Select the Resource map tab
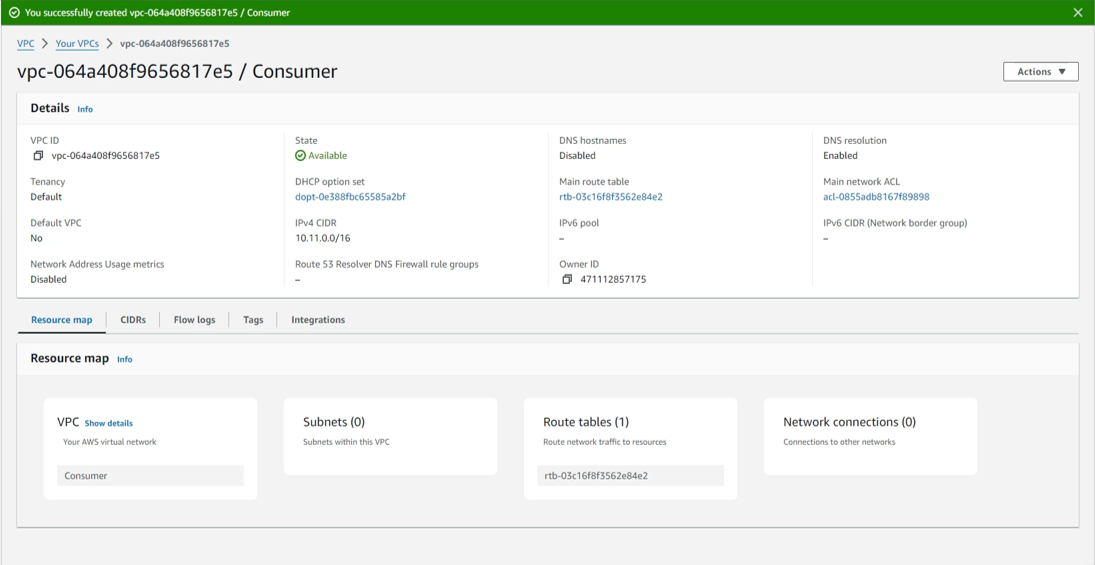Screen dimensions: 1095x565 [62, 320]
